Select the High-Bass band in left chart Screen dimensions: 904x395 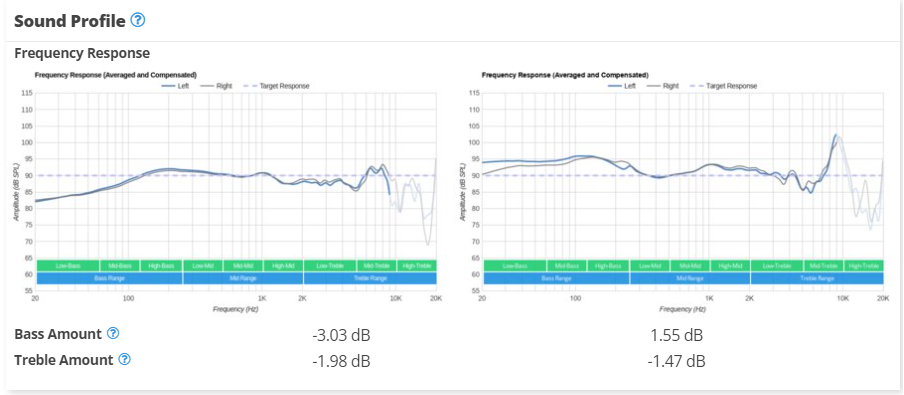point(161,266)
